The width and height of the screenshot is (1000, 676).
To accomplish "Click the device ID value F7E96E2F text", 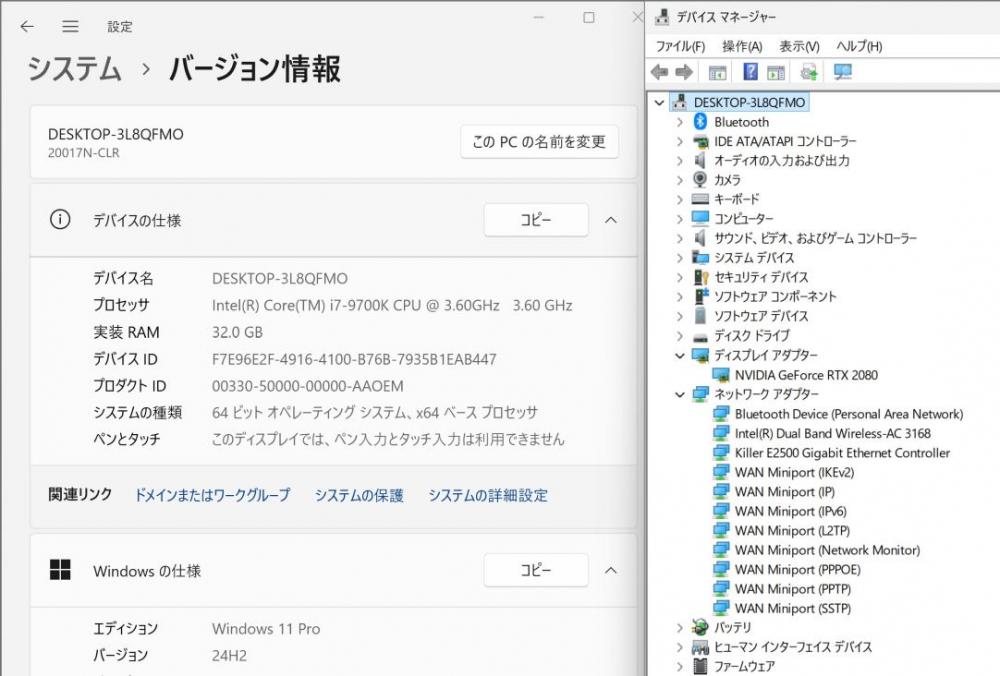I will (x=354, y=359).
